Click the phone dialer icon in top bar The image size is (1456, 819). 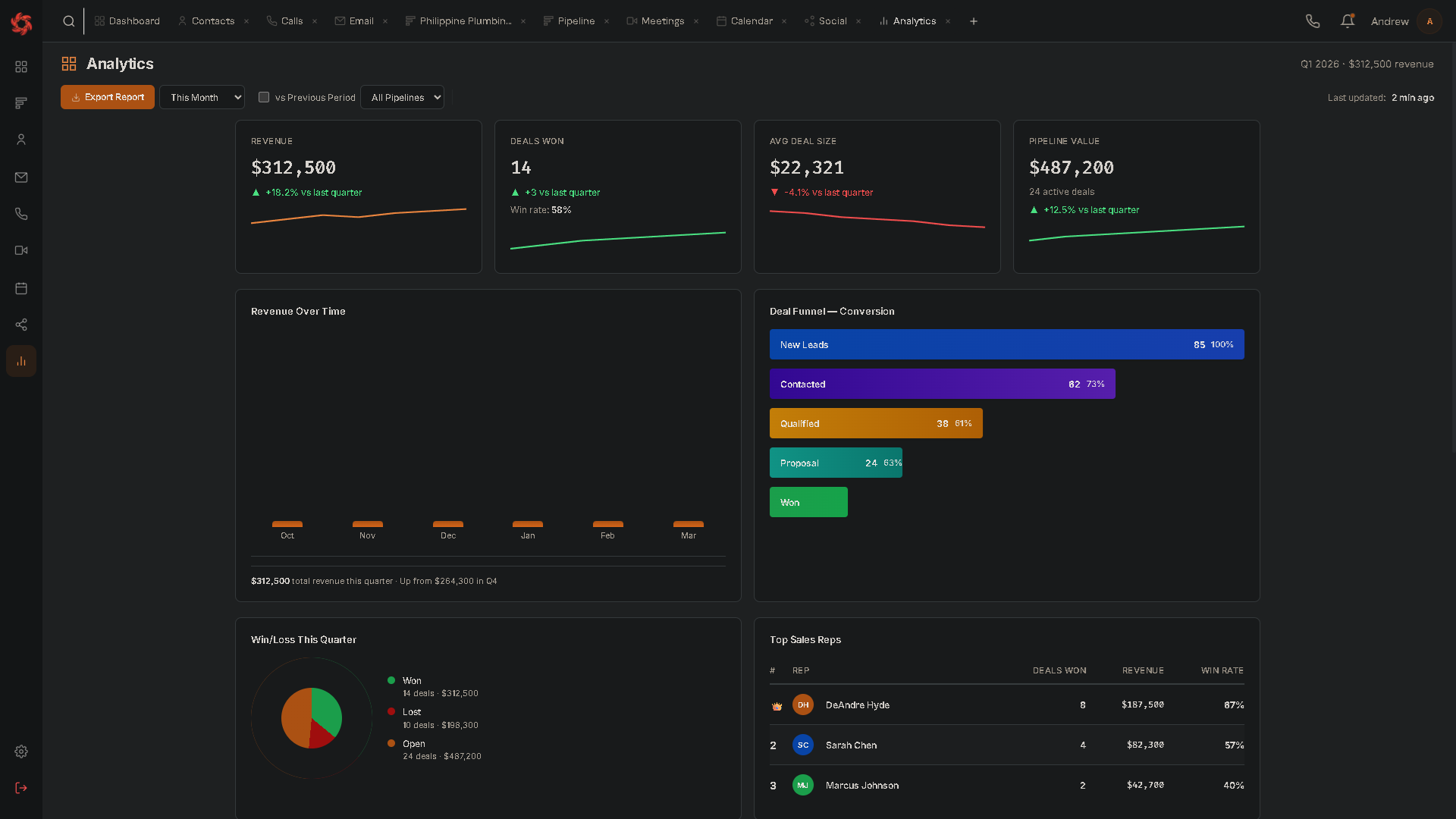pos(1313,21)
